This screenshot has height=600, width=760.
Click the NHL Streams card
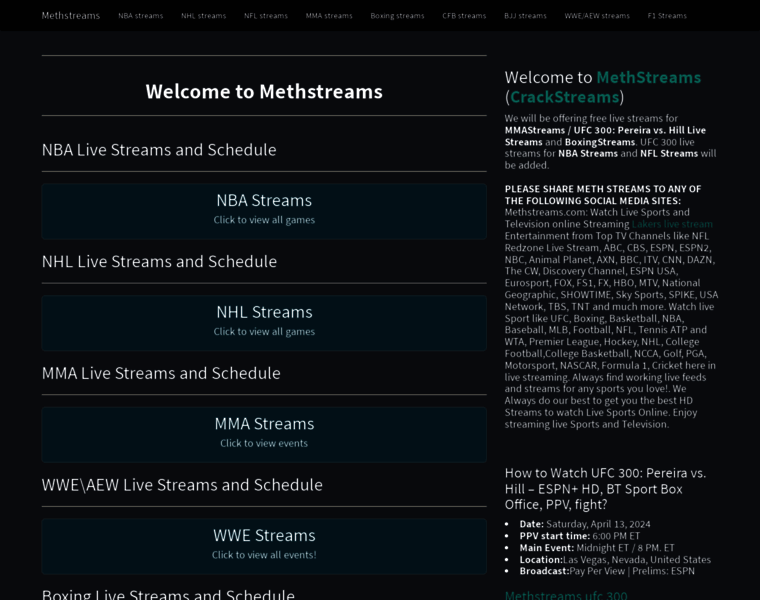click(264, 323)
